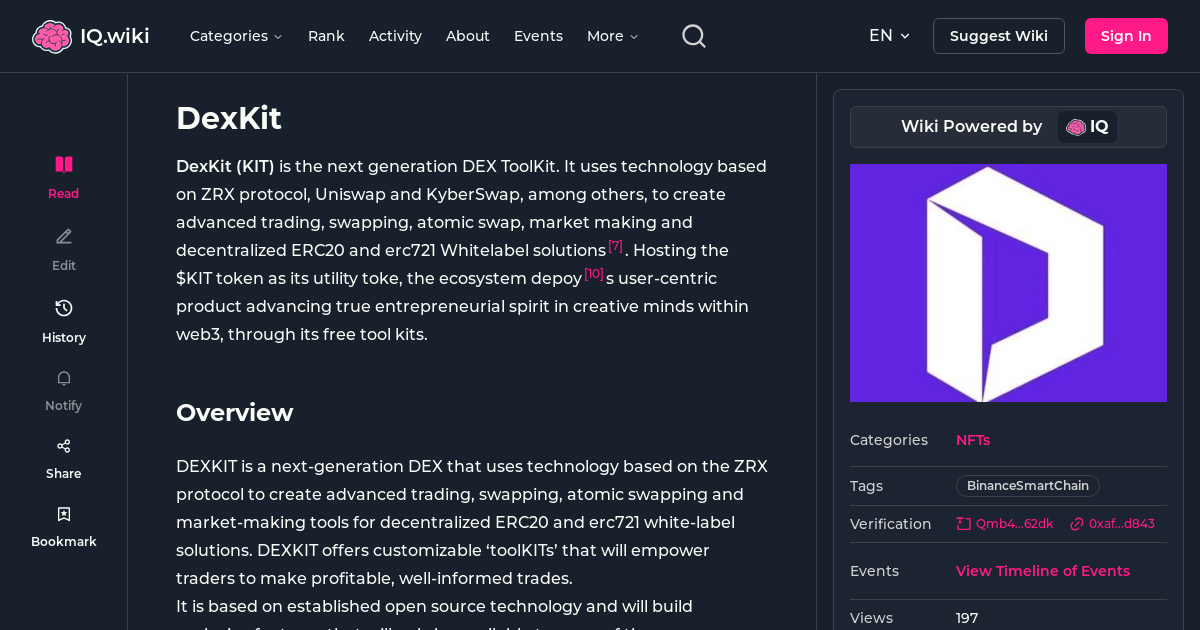Open the Events navigation item
1200x630 pixels.
pos(538,36)
